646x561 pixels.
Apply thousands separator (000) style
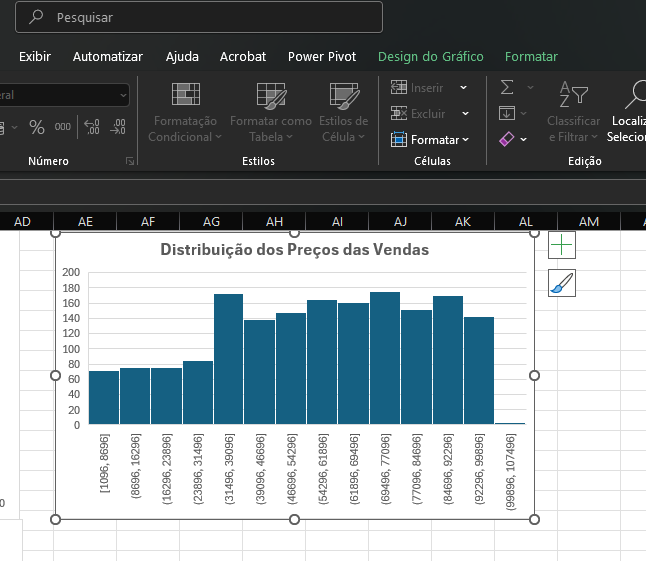point(63,127)
